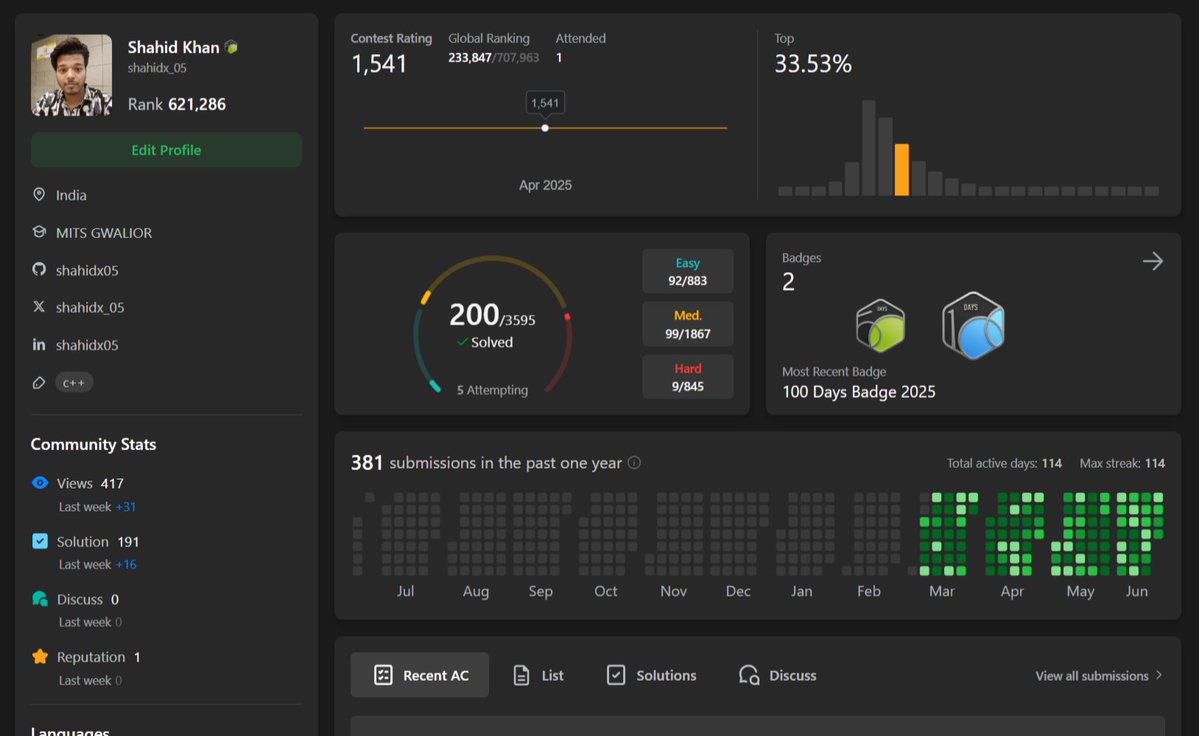Click the Top 33.53% value
The width and height of the screenshot is (1199, 736).
click(813, 64)
